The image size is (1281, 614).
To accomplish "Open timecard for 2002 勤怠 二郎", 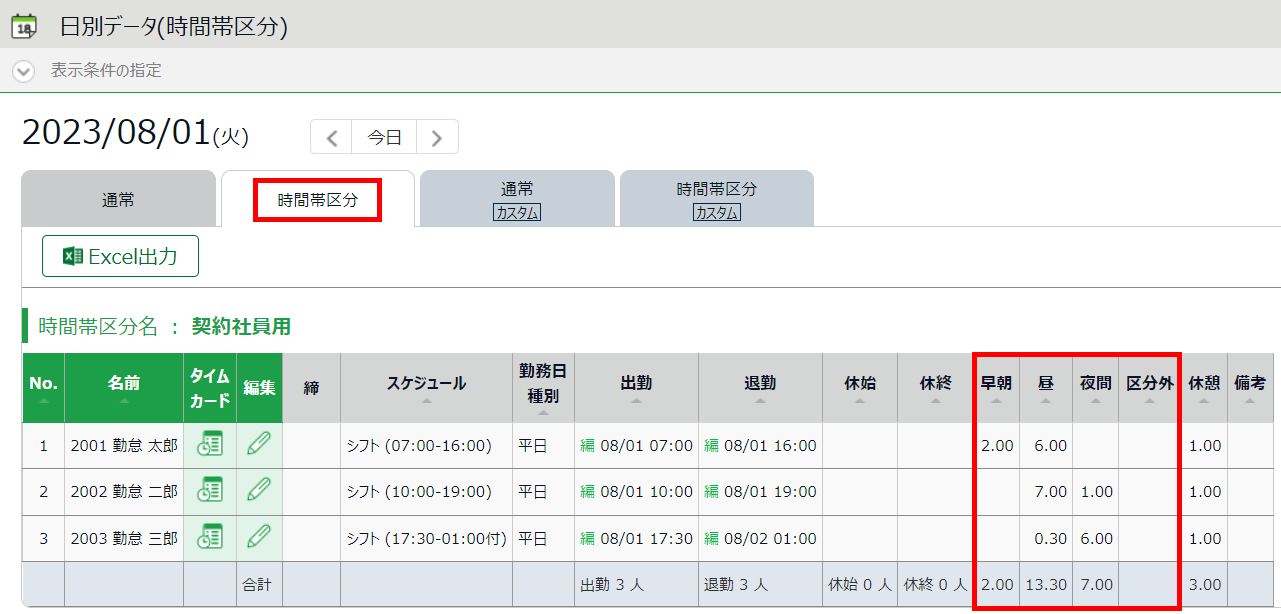I will point(210,491).
